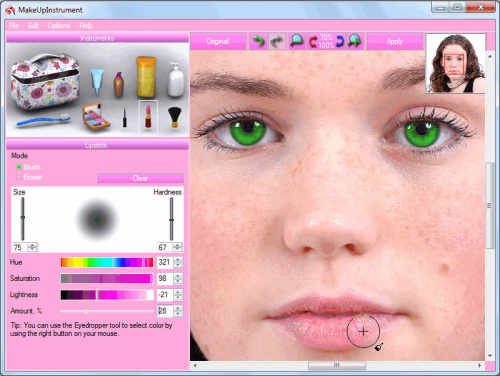
Task: Select the lipstick instrument
Action: click(148, 116)
